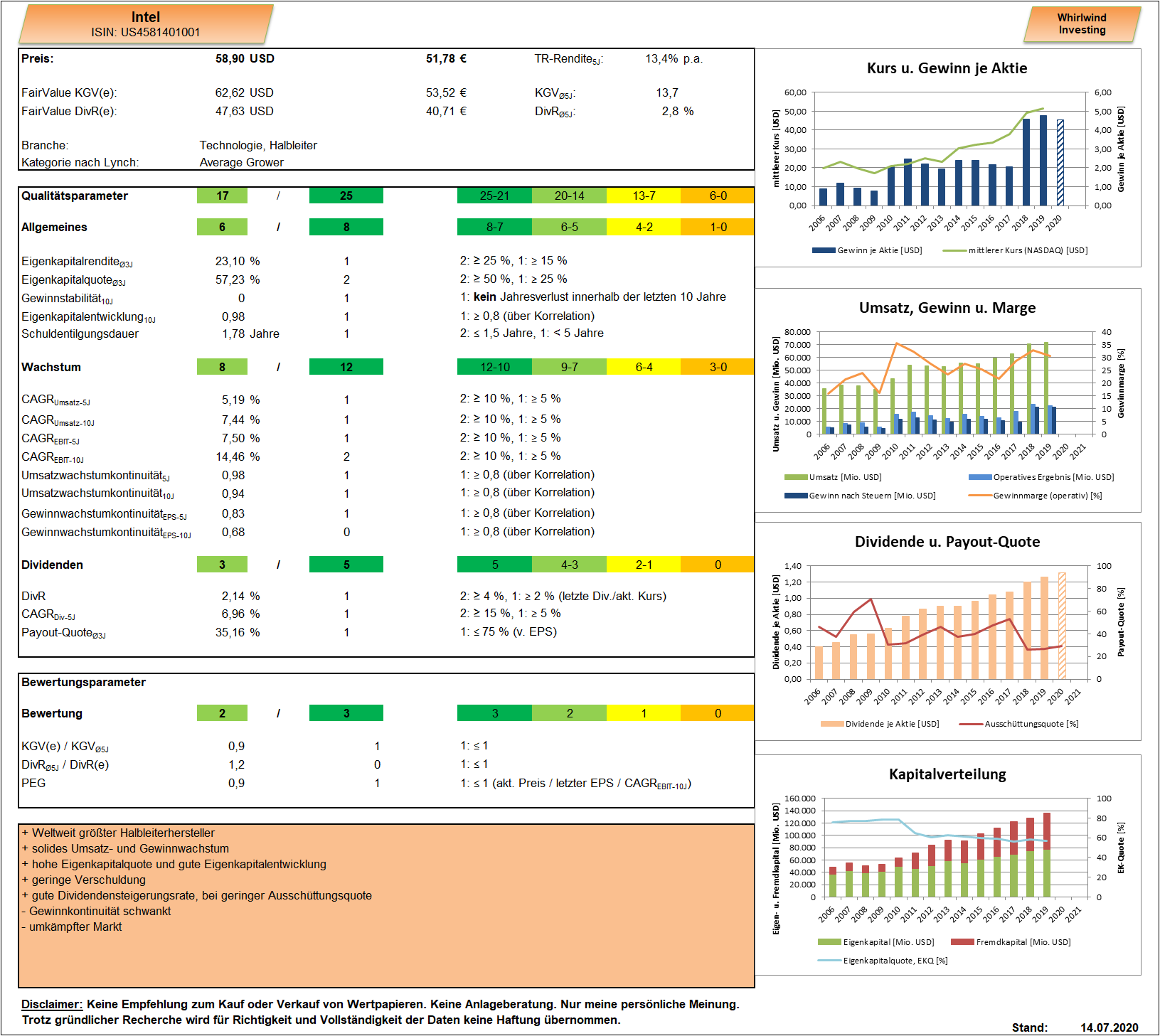Click the Wachstum maximum cell 12
This screenshot has height=1036, width=1160.
click(x=346, y=367)
